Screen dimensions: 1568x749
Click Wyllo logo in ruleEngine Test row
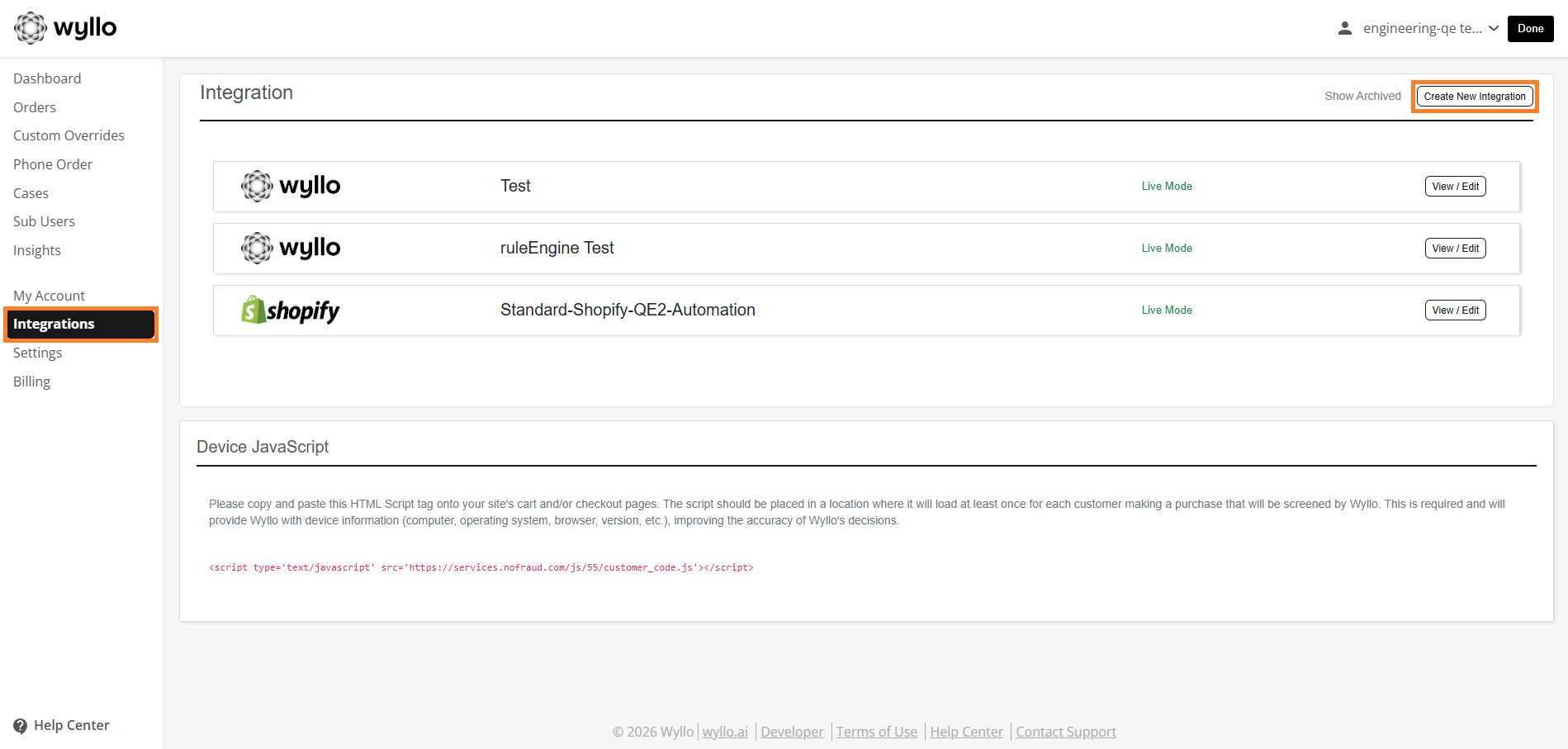click(x=291, y=248)
